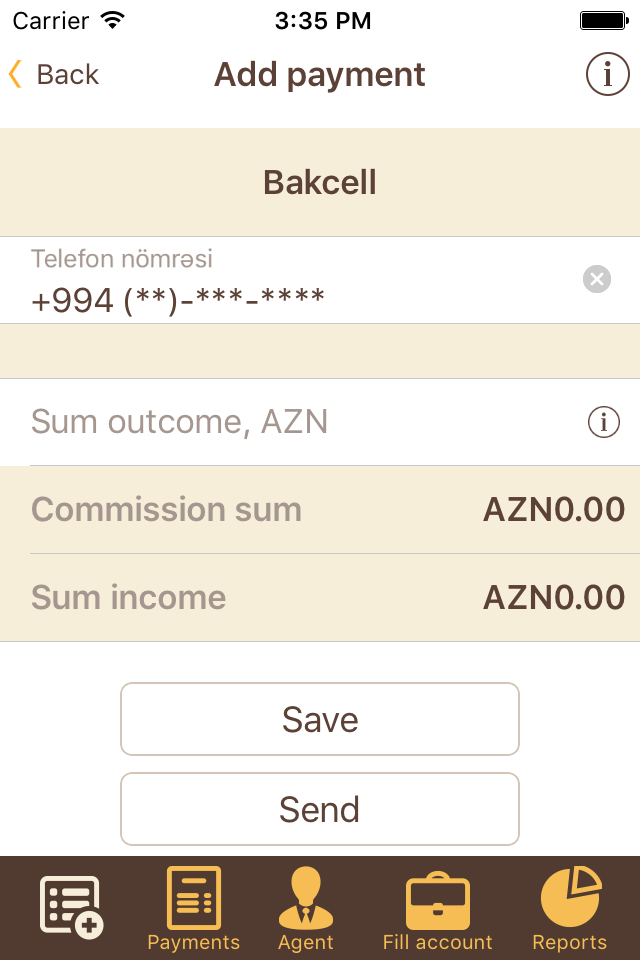This screenshot has height=960, width=640.
Task: Tap the Back chevron arrow
Action: (14, 74)
